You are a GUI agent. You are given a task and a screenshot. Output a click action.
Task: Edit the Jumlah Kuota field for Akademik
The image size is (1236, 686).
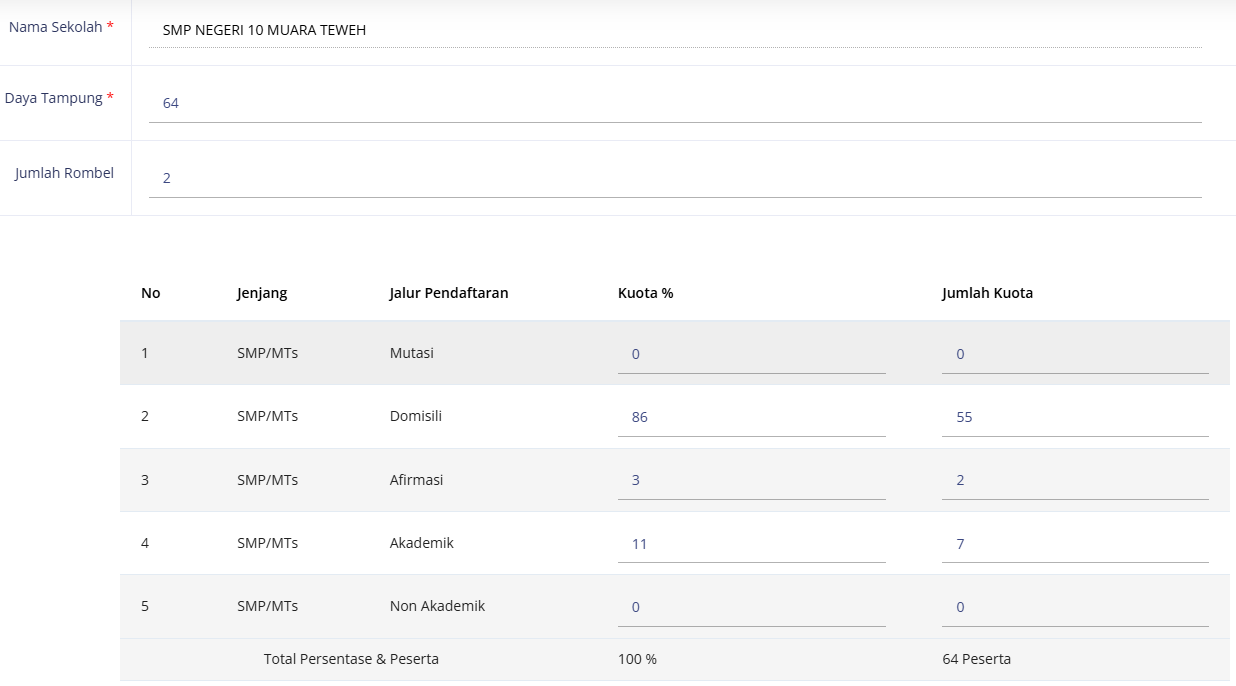tap(1074, 544)
